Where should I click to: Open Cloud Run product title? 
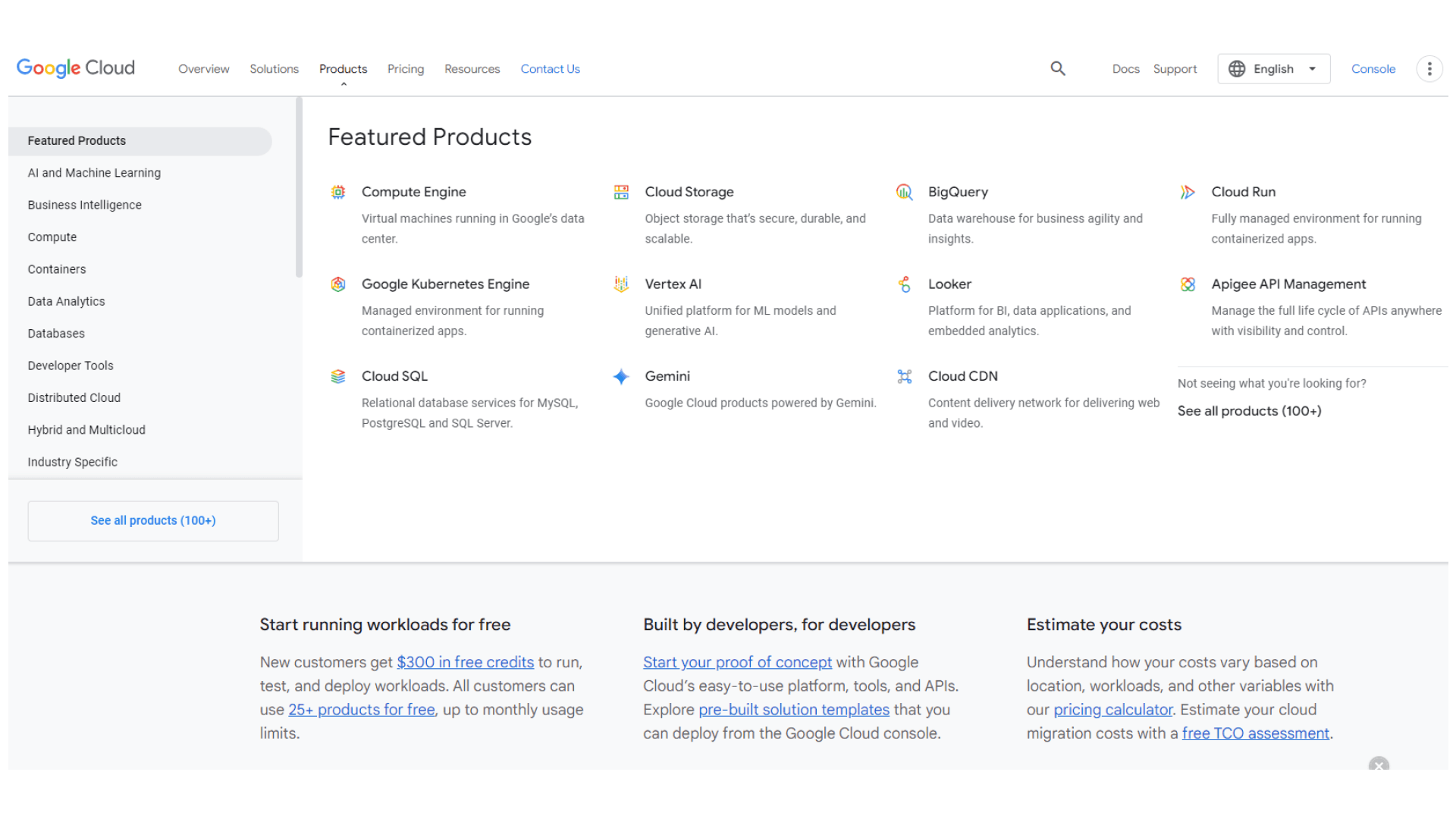pyautogui.click(x=1243, y=192)
